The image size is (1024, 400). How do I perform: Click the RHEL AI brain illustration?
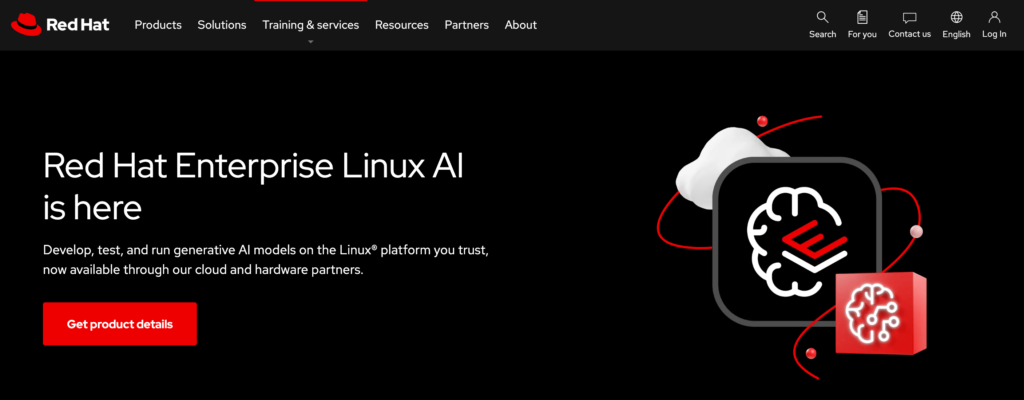[796, 242]
